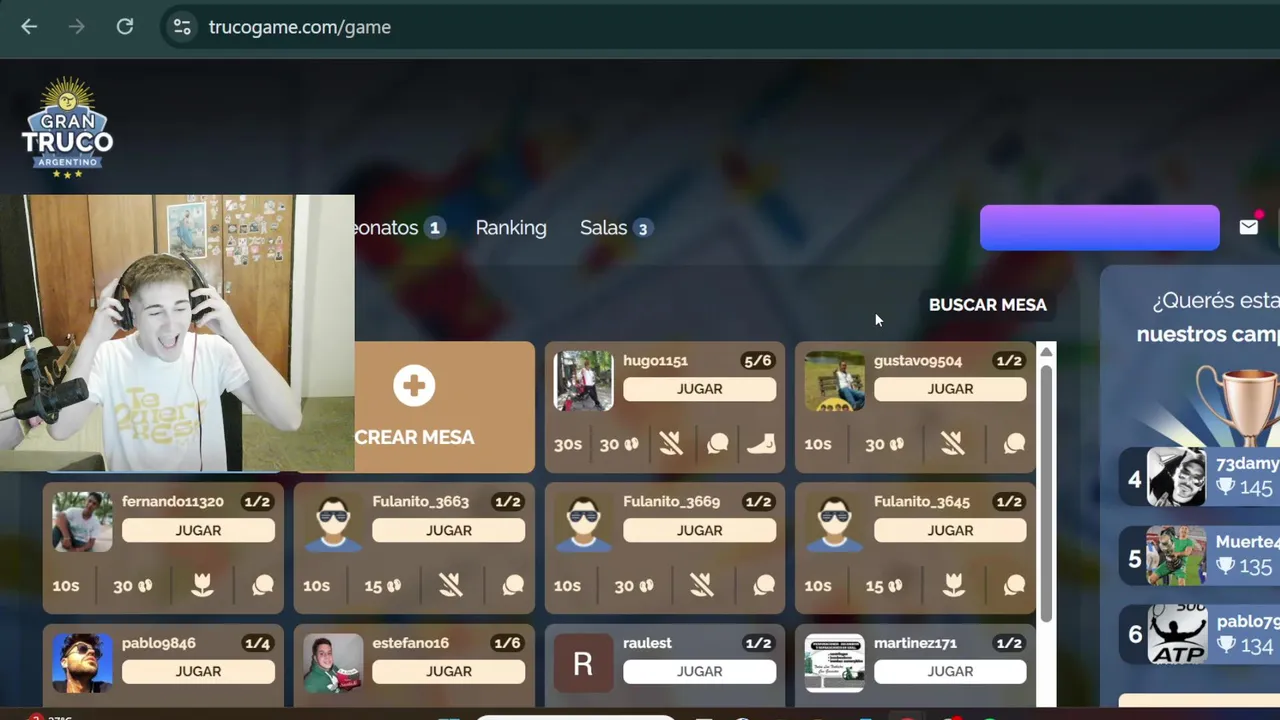Viewport: 1280px width, 720px height.
Task: Click the chat bubble icon on hugo1151's table
Action: tap(718, 444)
